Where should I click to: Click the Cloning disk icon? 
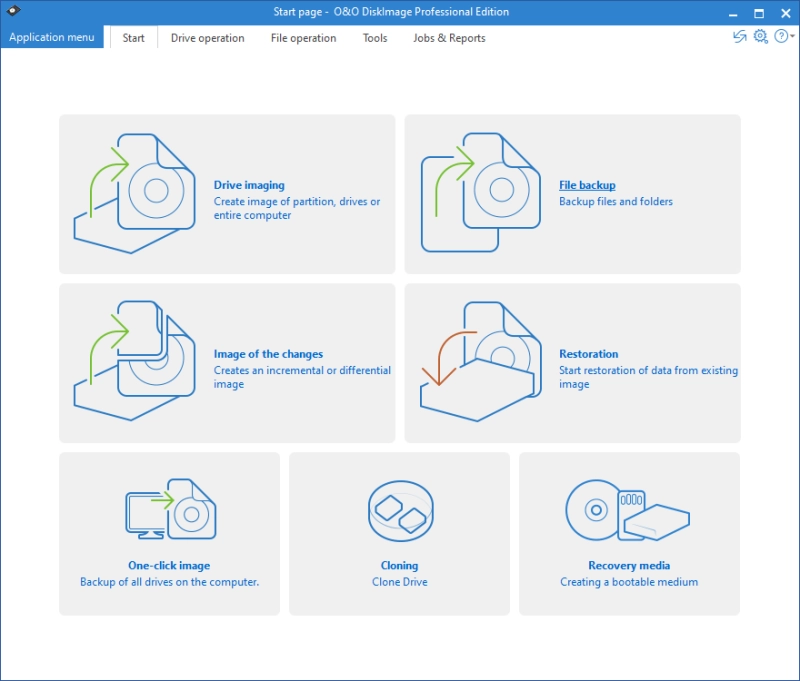(x=401, y=511)
